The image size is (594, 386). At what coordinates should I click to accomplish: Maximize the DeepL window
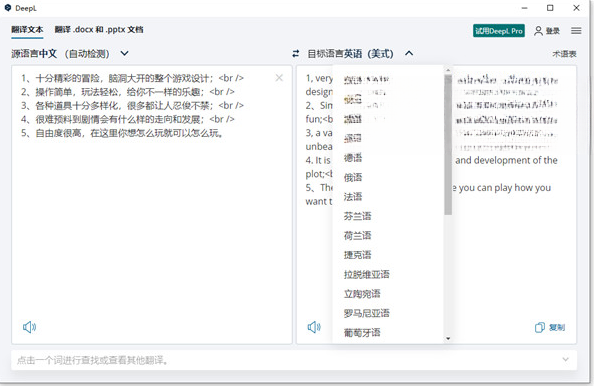[x=550, y=8]
